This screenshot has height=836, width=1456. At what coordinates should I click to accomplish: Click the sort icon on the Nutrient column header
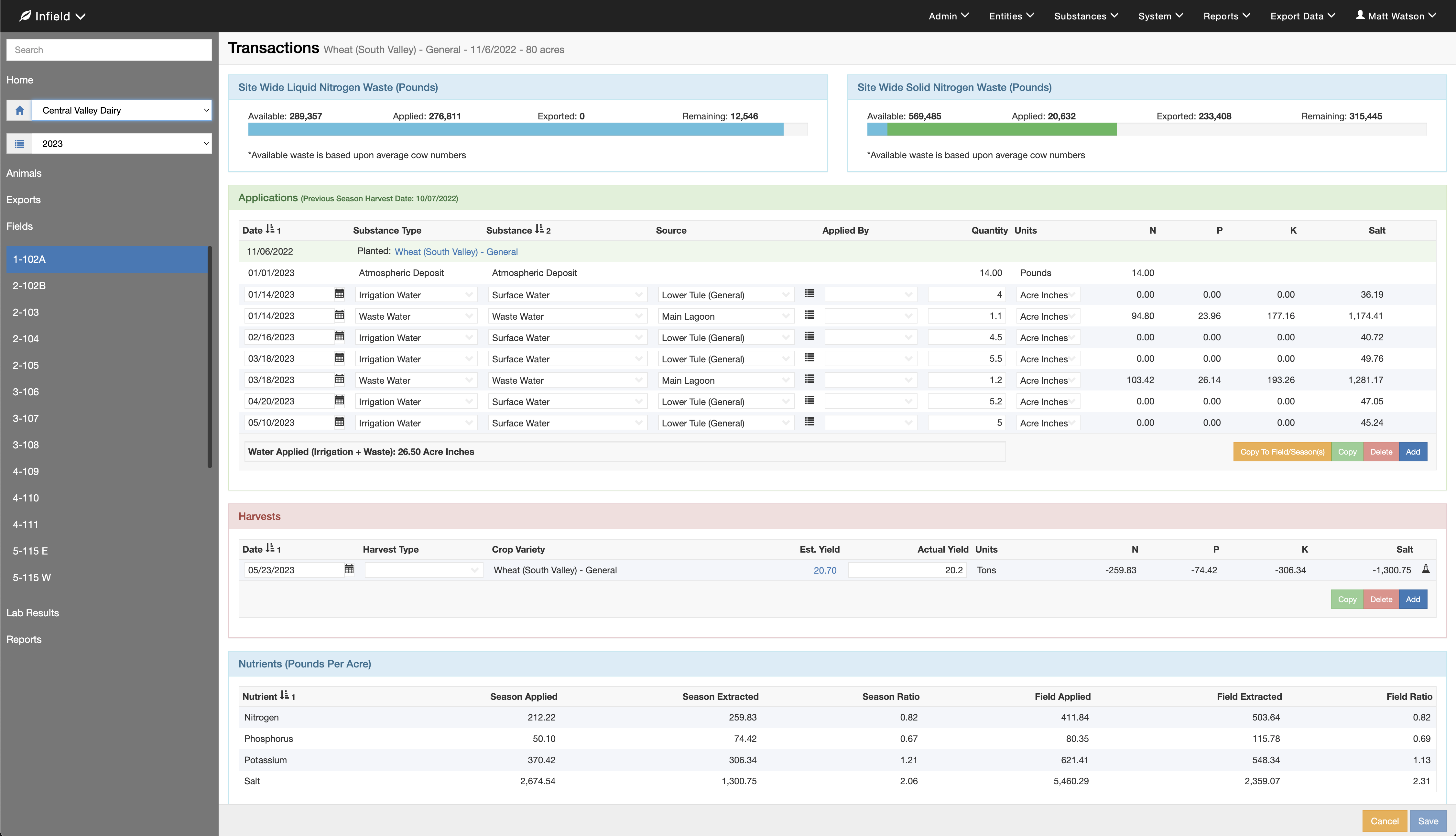285,695
